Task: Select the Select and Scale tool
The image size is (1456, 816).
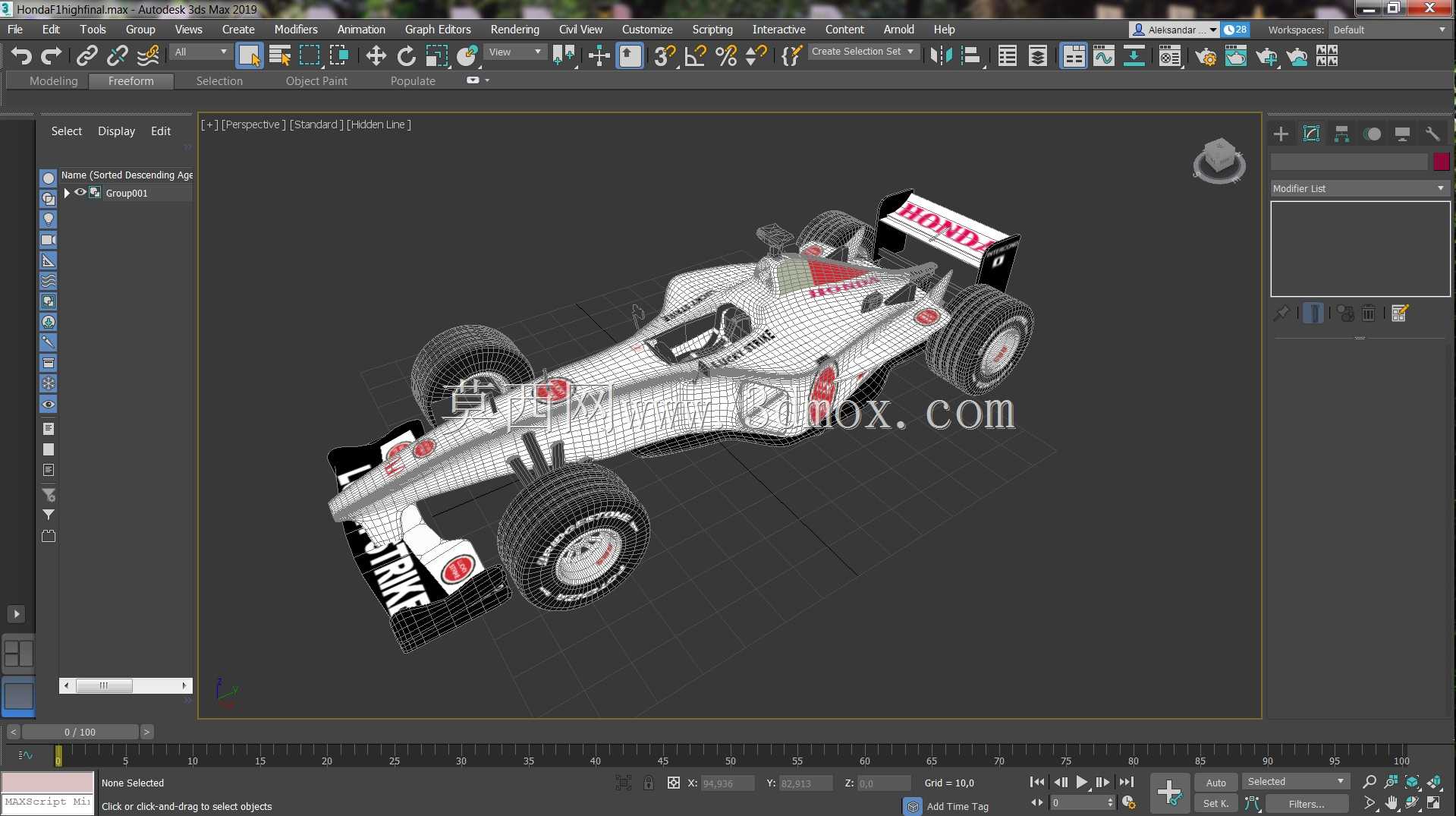Action: 437,56
